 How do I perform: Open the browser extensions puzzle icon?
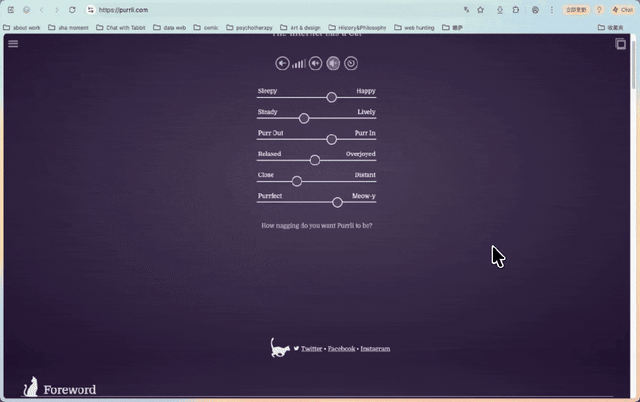(516, 10)
